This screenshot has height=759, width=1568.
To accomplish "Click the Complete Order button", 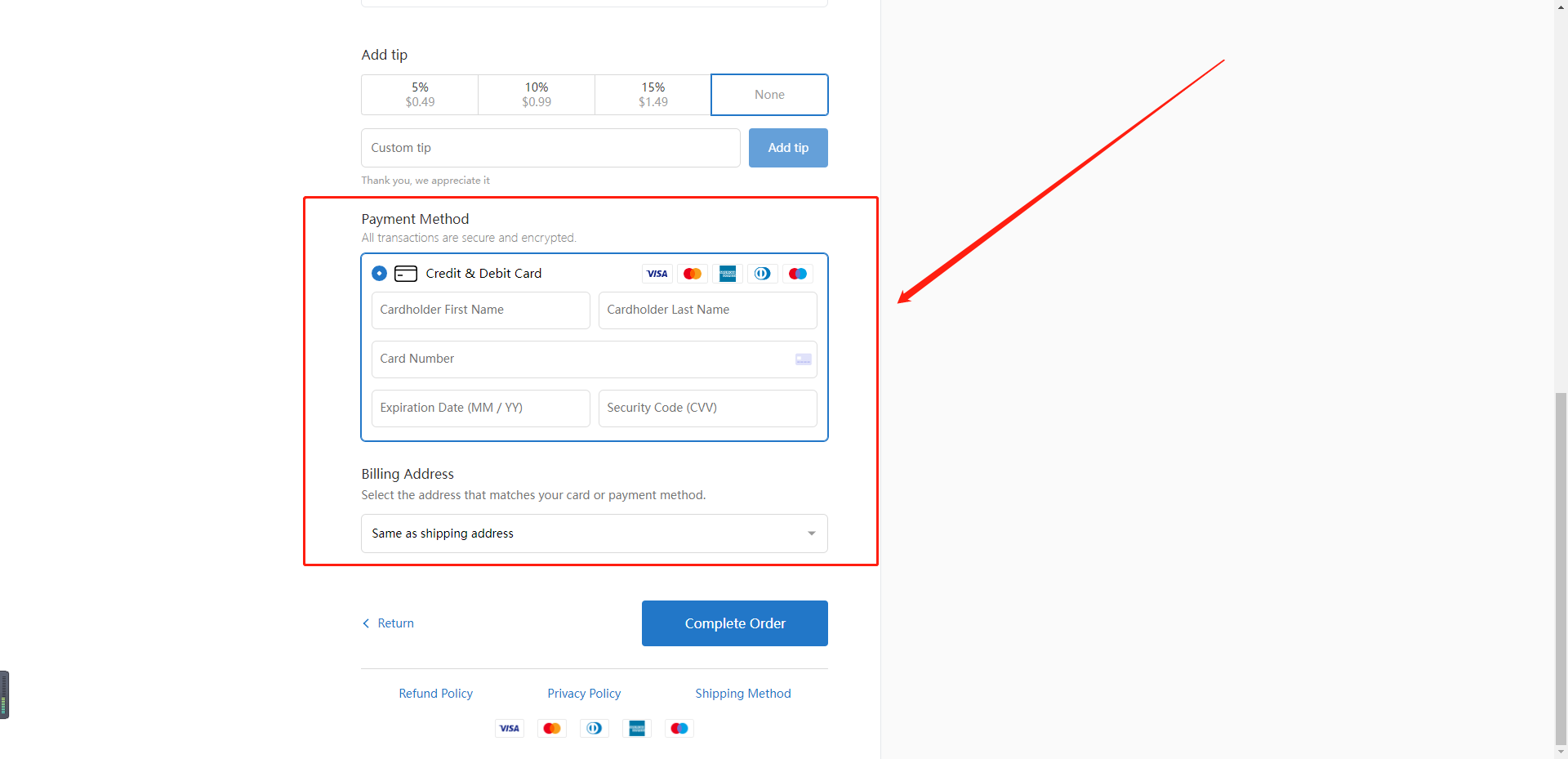I will pyautogui.click(x=735, y=623).
